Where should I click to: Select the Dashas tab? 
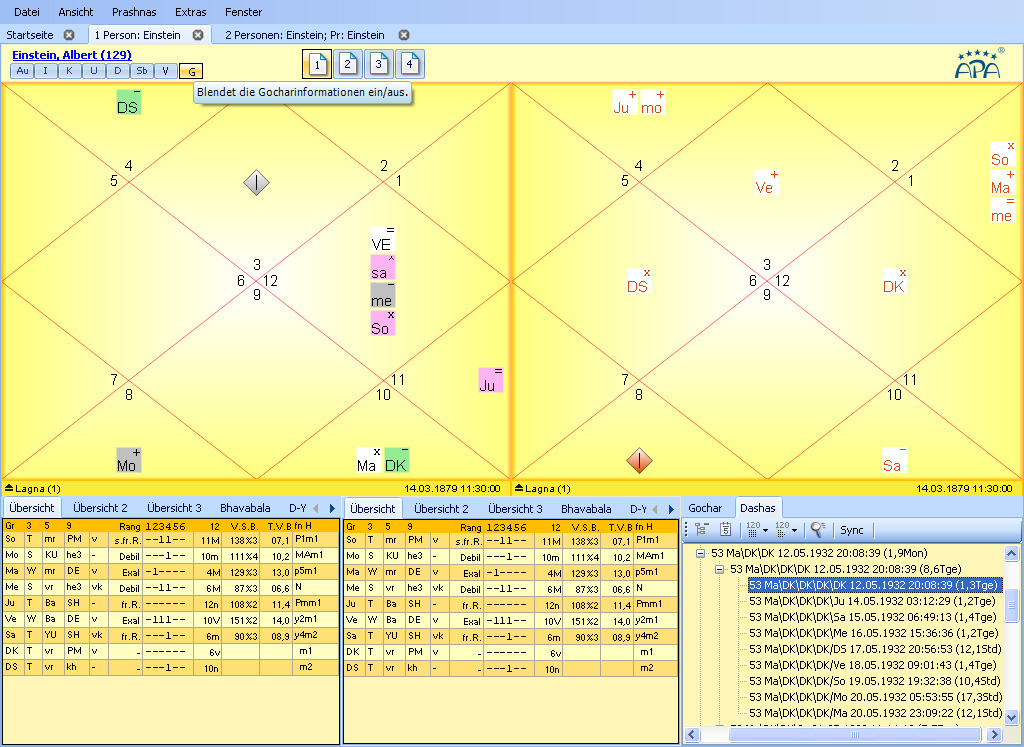click(758, 508)
